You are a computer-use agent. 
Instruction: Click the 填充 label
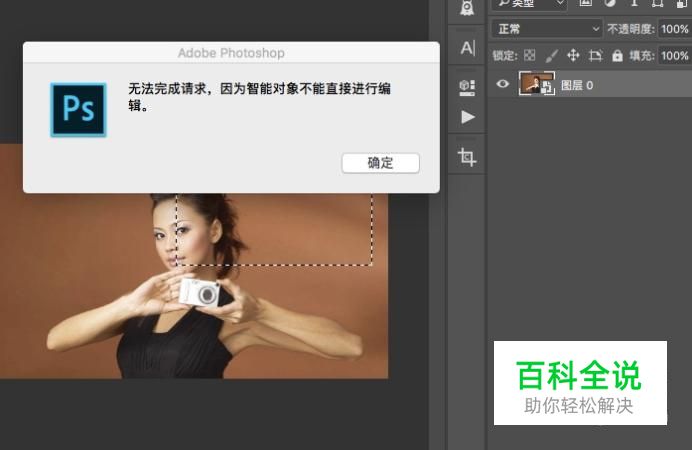pyautogui.click(x=642, y=56)
